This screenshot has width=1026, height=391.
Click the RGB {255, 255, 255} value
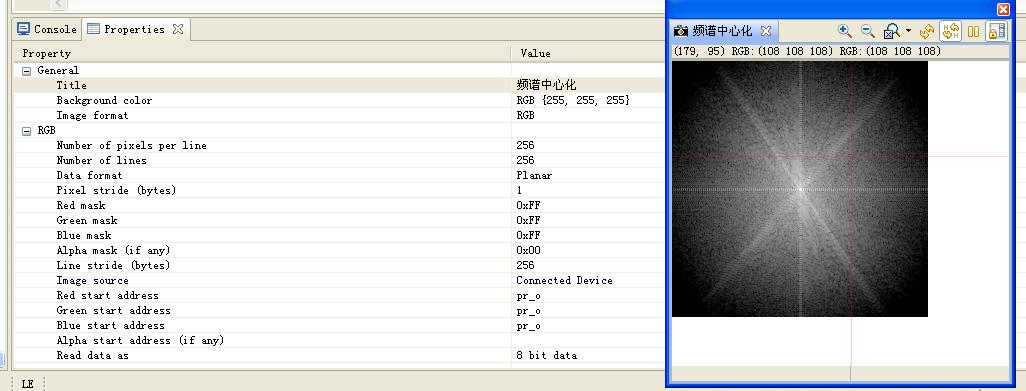click(573, 100)
